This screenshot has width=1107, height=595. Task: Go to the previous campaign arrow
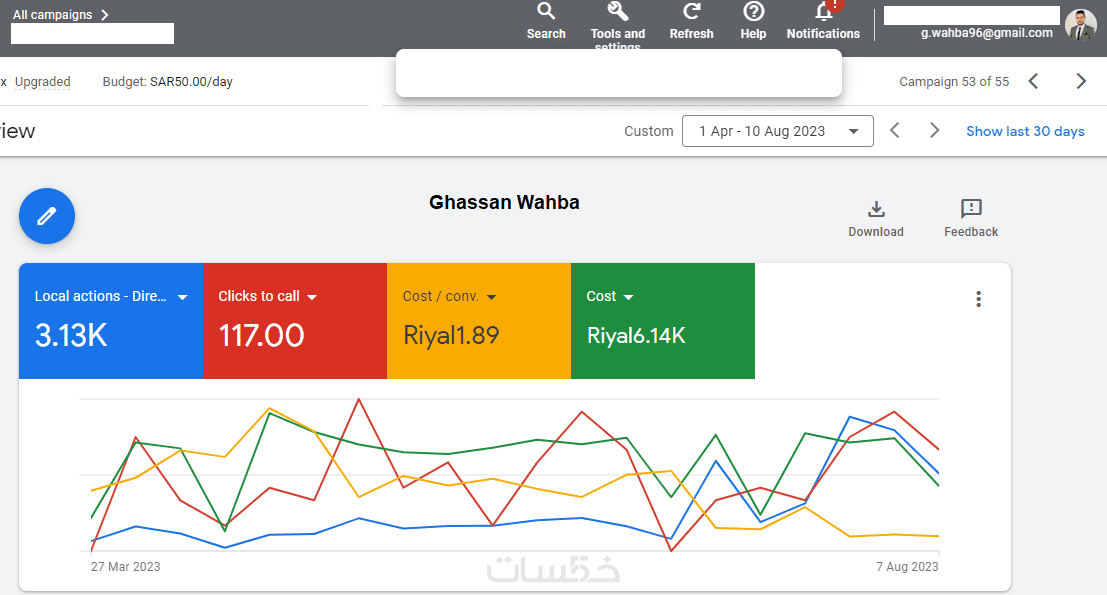coord(1034,82)
